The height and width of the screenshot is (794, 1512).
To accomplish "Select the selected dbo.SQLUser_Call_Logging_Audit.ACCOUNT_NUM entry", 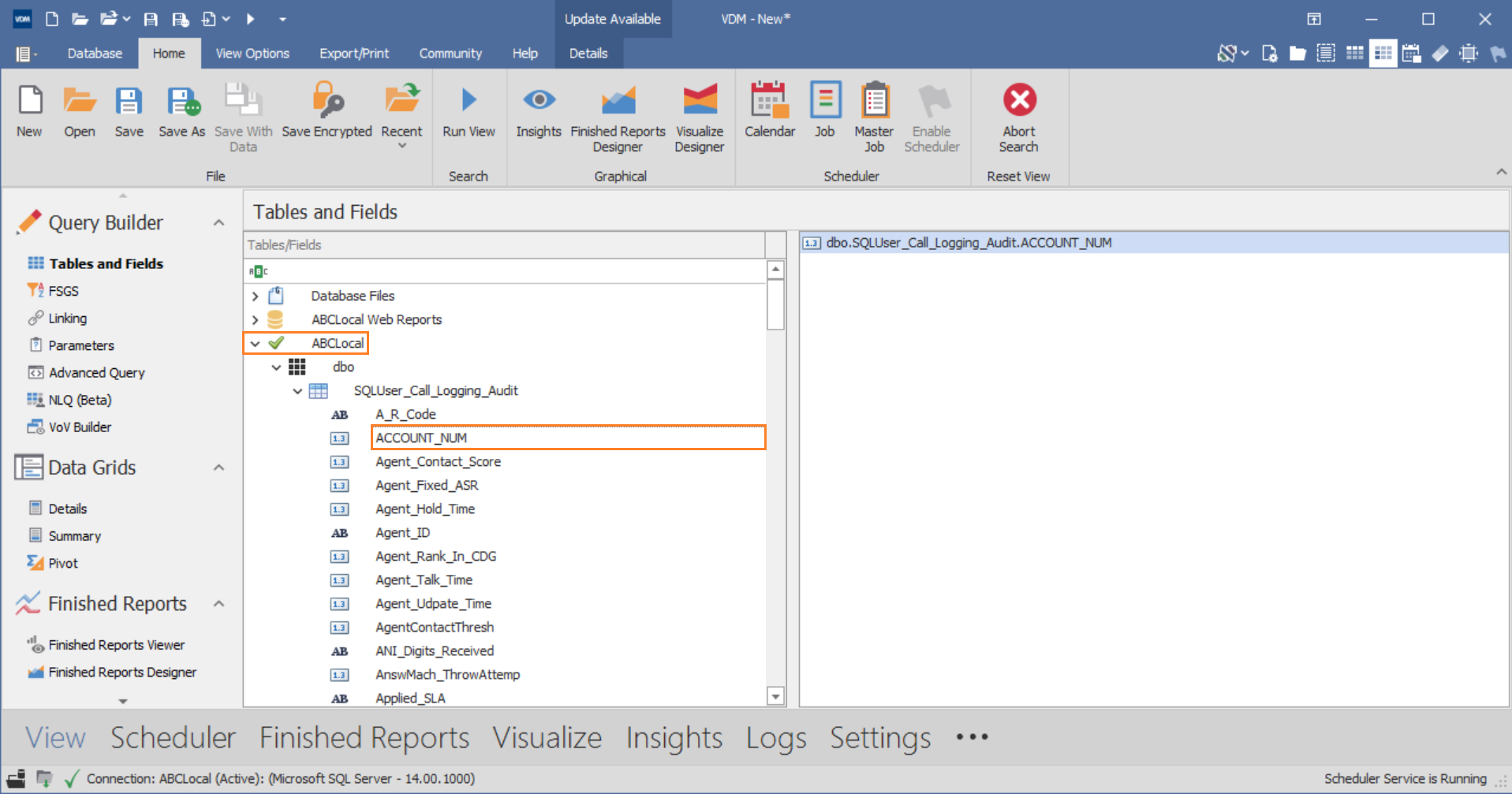I will coord(1154,243).
